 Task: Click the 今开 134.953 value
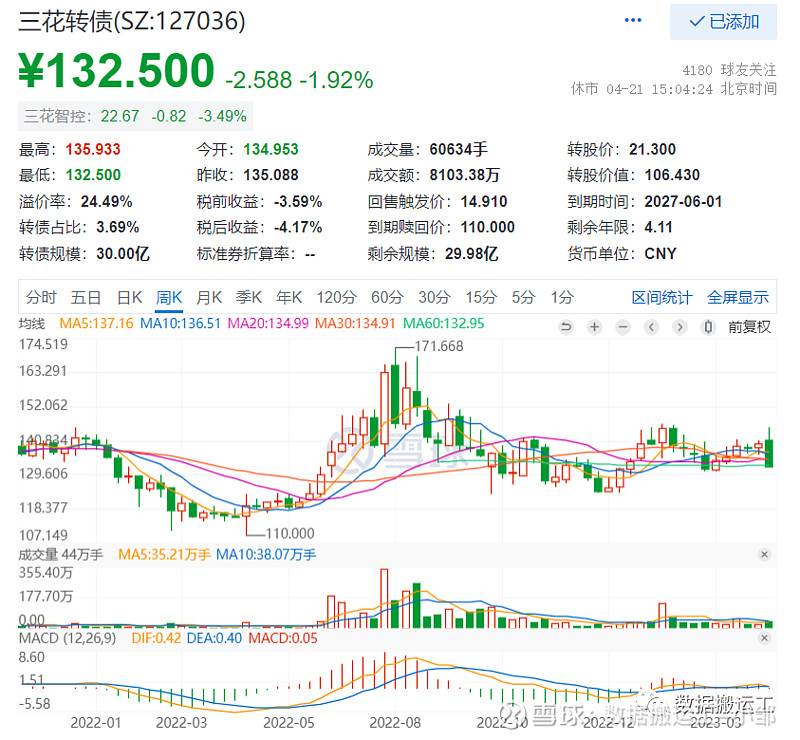[x=270, y=150]
